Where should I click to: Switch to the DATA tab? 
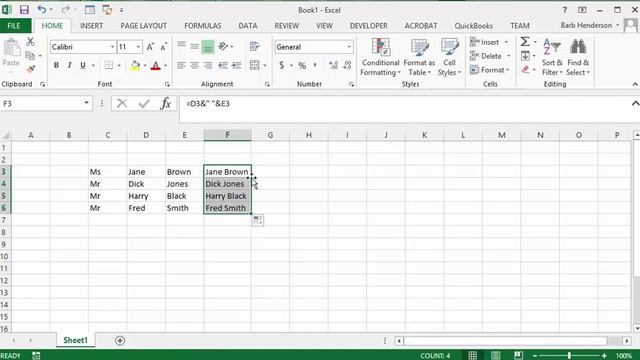248,26
